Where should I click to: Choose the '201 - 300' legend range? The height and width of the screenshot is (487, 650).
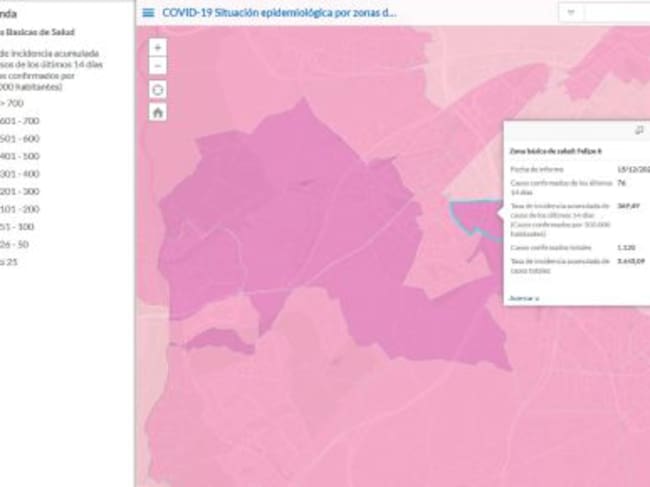(20, 191)
